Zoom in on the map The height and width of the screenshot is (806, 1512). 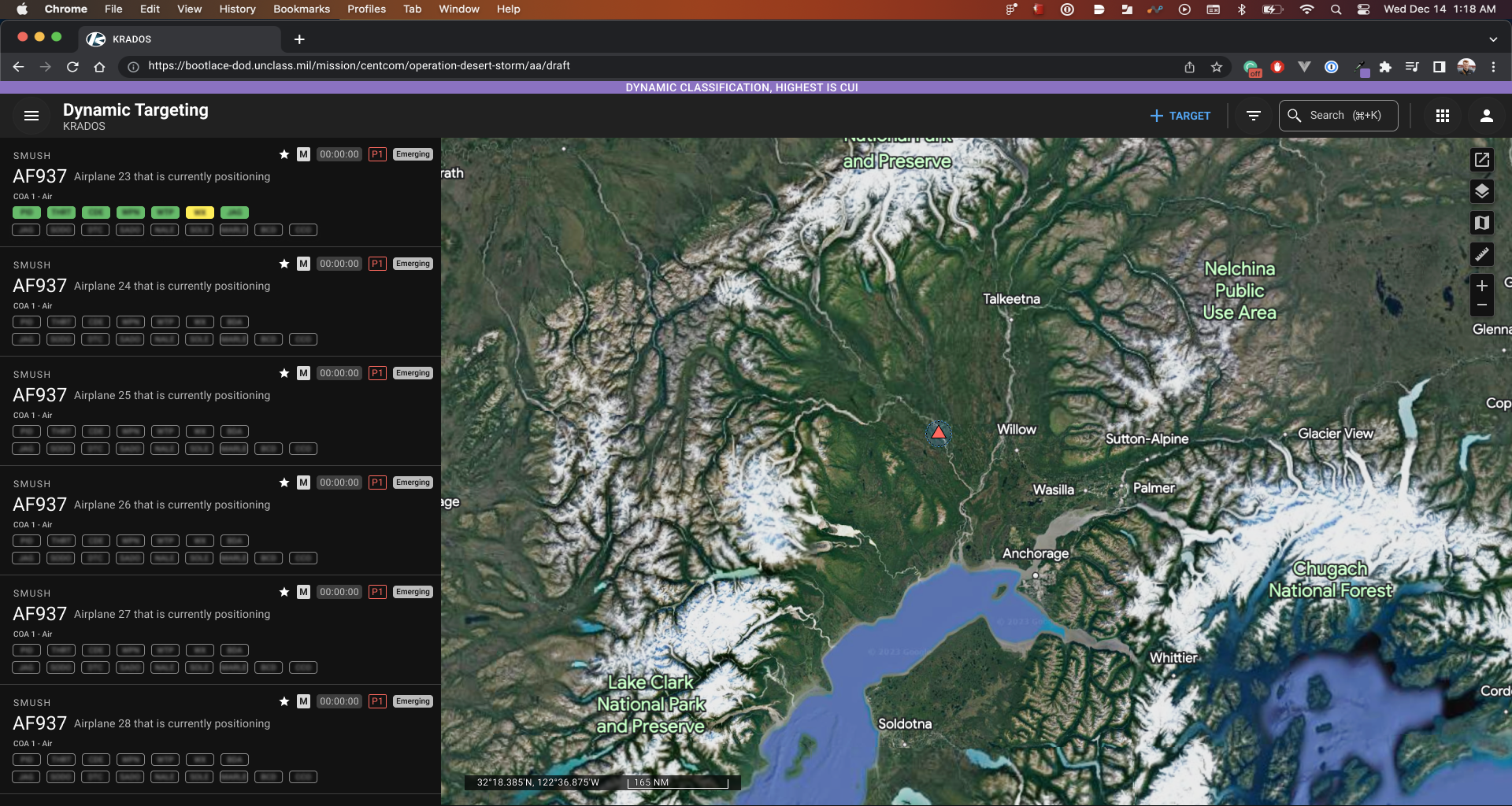(1481, 286)
